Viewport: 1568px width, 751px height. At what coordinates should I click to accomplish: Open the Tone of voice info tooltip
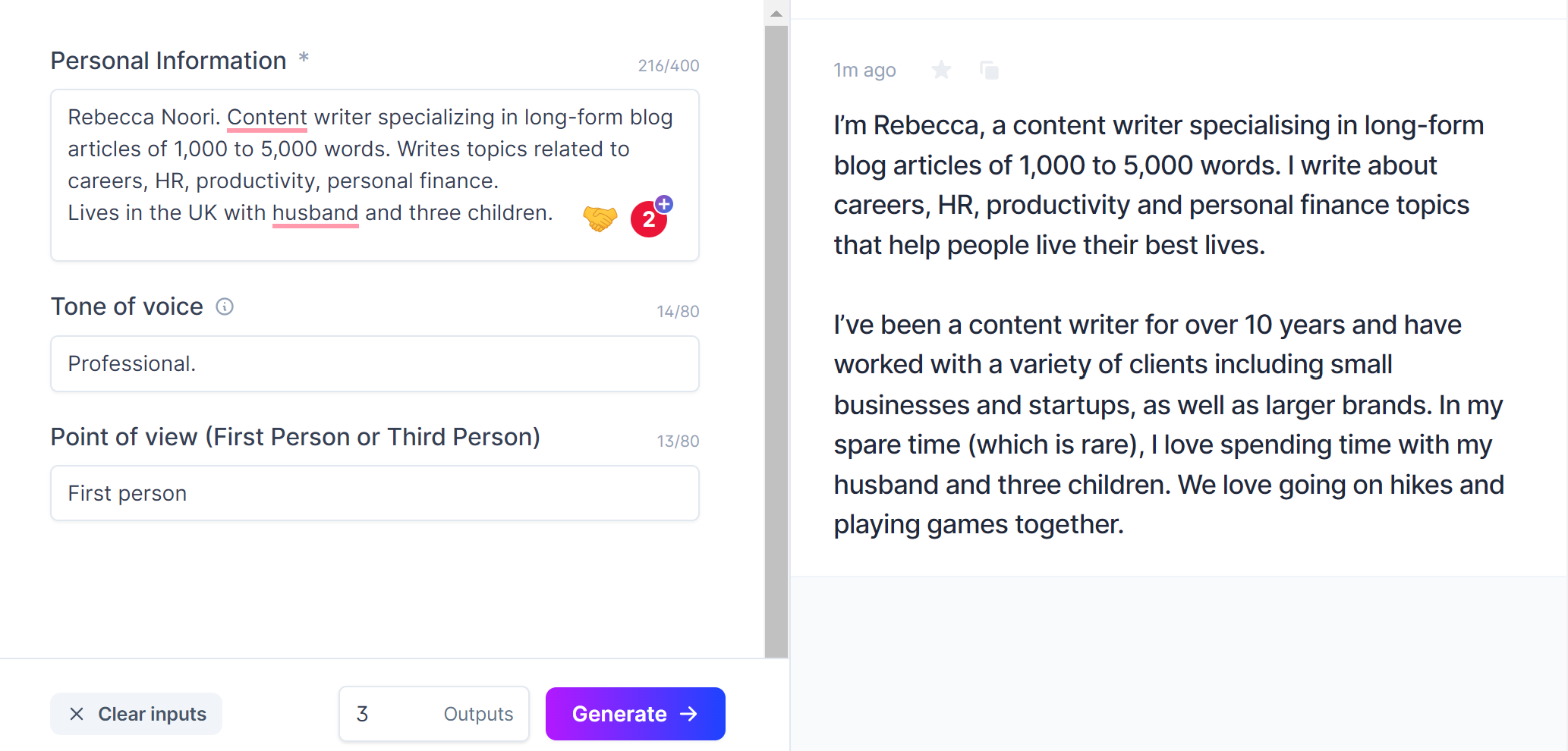(224, 306)
